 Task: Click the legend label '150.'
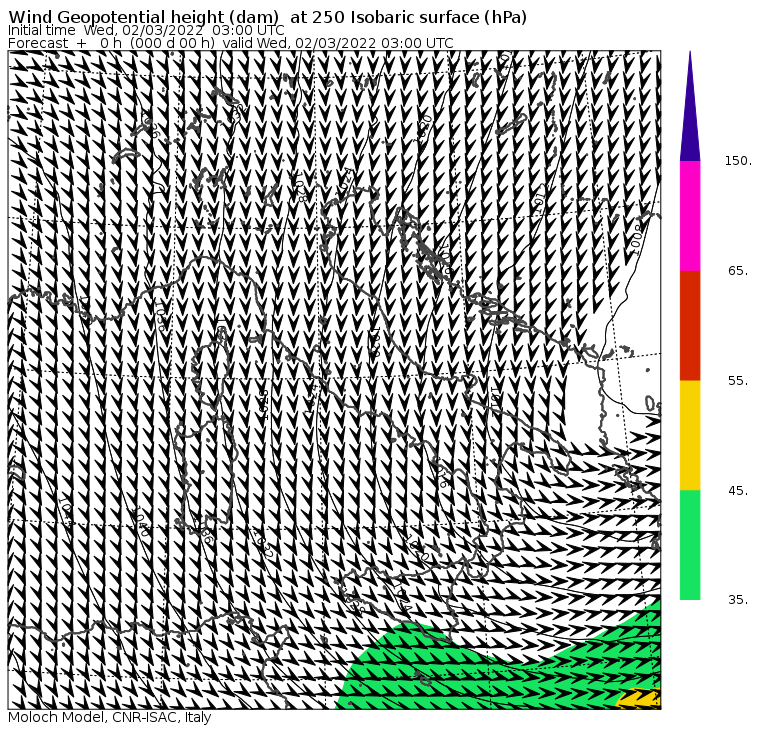click(738, 160)
